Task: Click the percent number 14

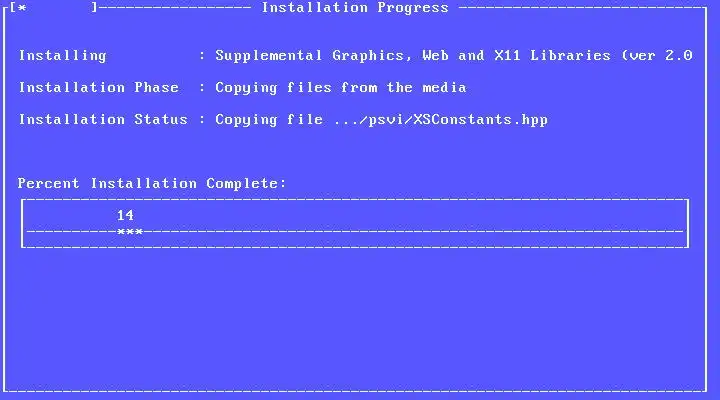Action: 125,215
